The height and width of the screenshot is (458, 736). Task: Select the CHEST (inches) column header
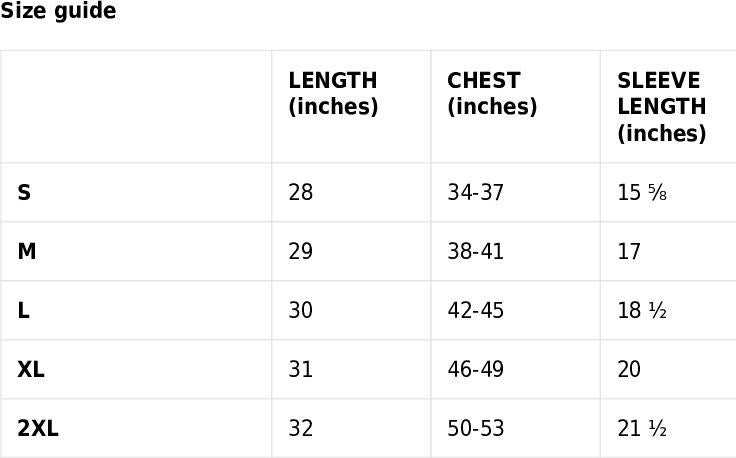pos(492,93)
